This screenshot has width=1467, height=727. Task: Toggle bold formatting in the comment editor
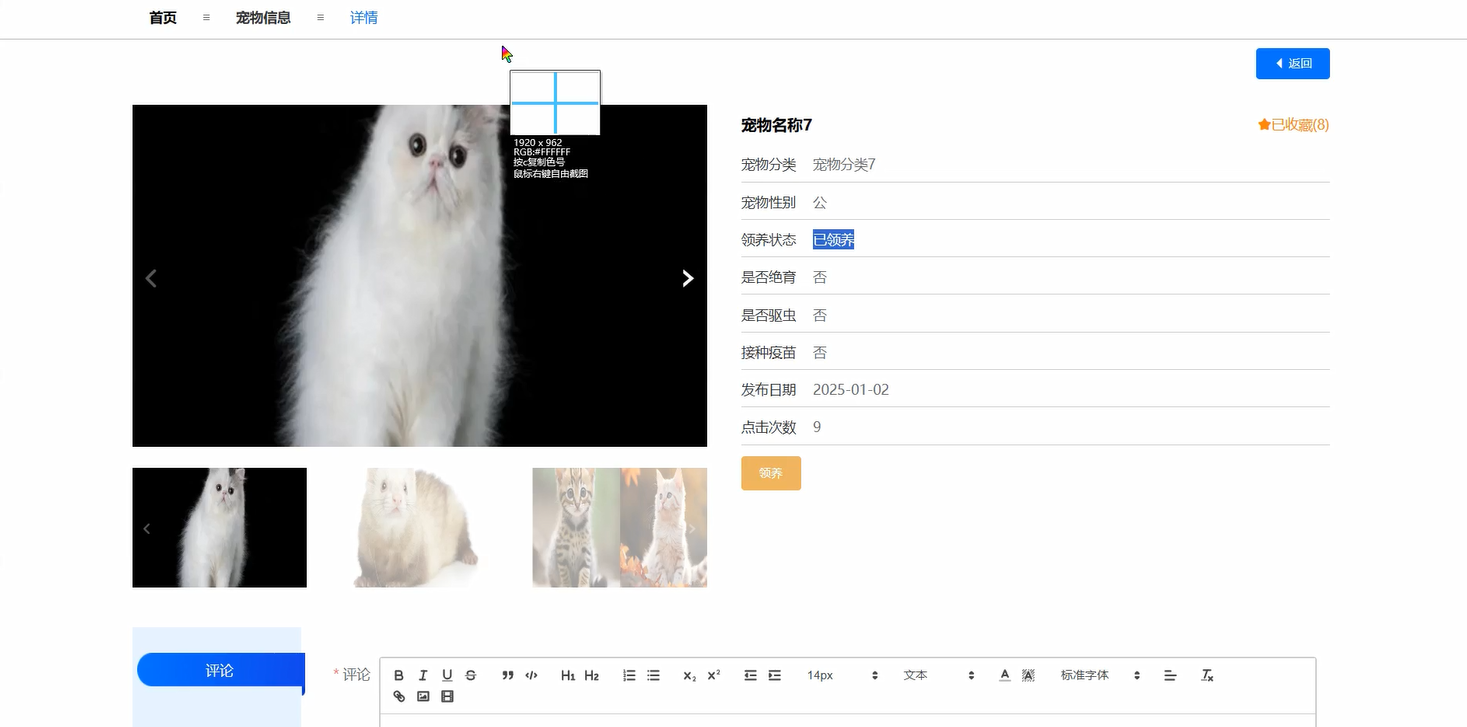399,675
